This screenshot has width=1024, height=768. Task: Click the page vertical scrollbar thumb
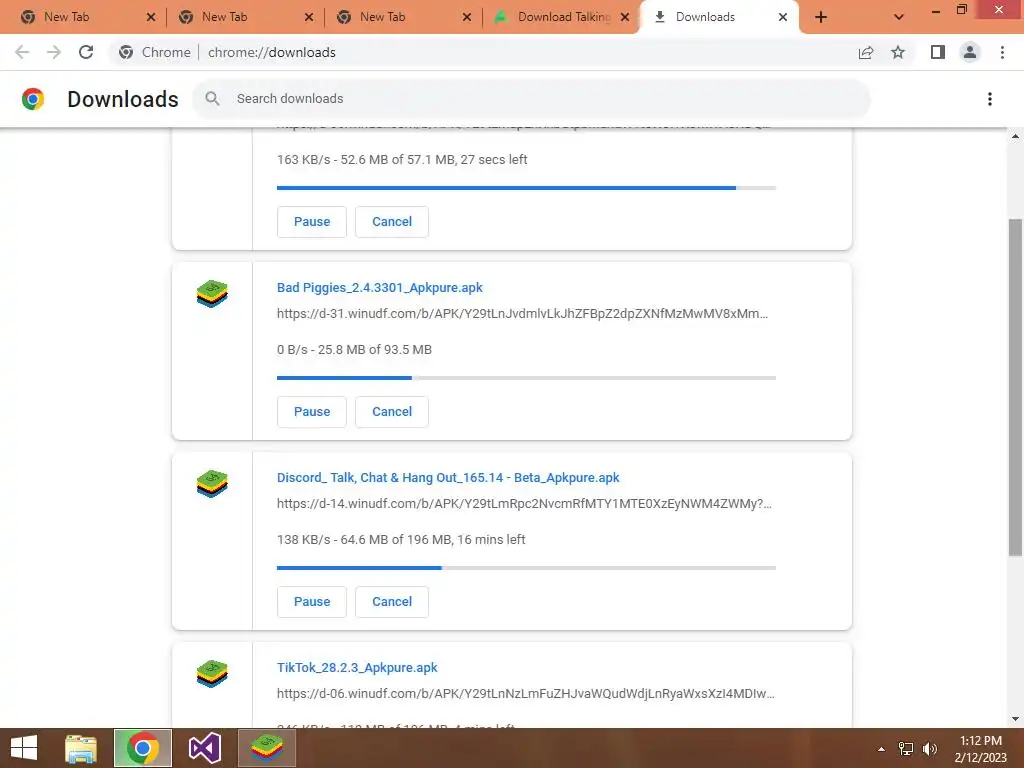click(1015, 387)
